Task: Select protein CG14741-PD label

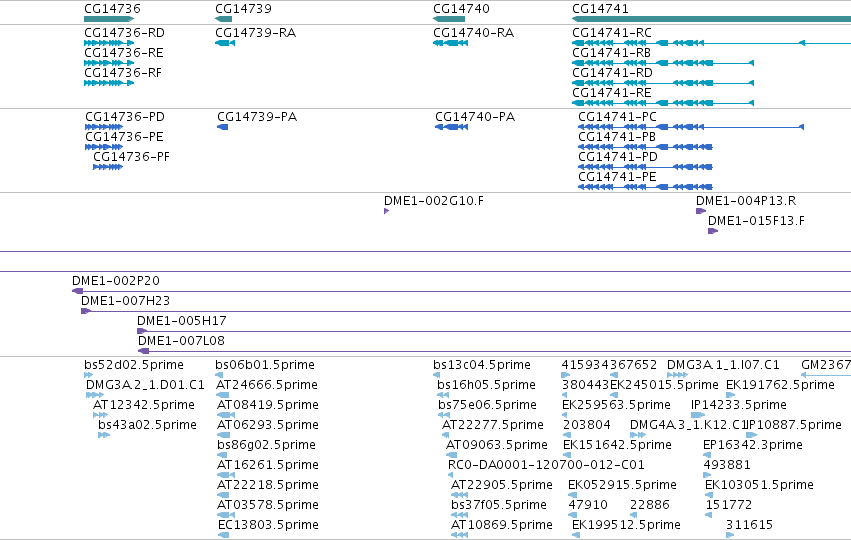Action: tap(618, 157)
